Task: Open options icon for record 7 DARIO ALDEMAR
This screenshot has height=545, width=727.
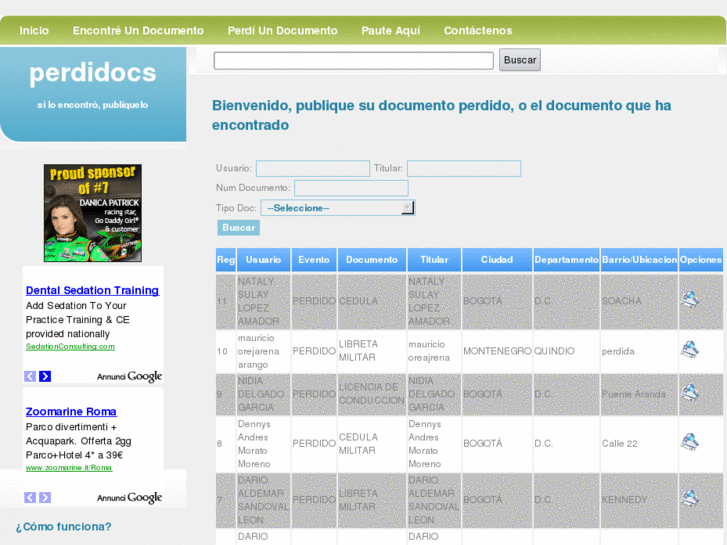Action: tap(690, 499)
